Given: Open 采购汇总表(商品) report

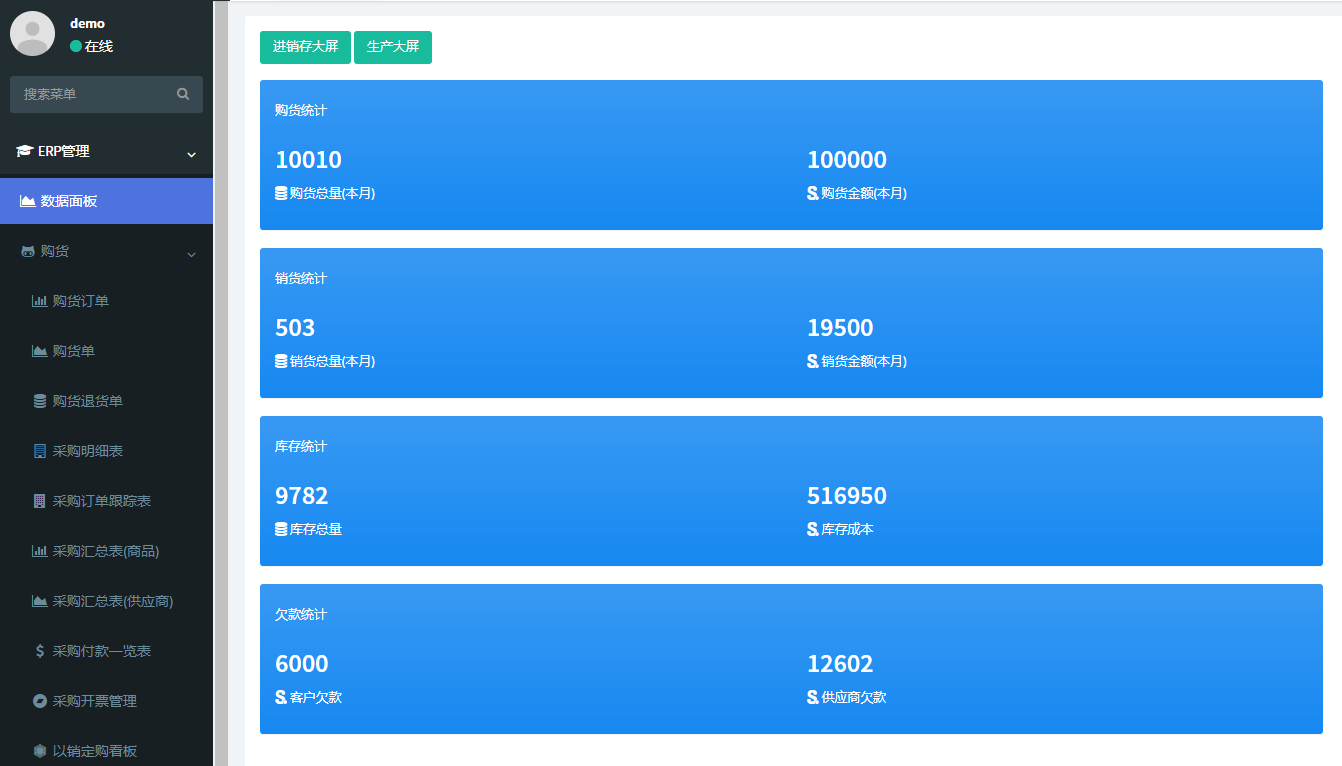Looking at the screenshot, I should click(x=105, y=551).
